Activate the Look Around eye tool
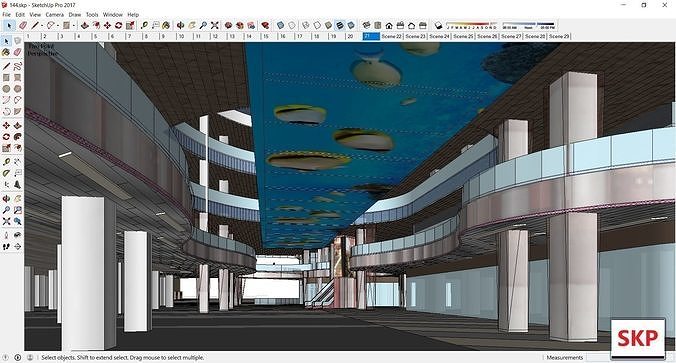The width and height of the screenshot is (676, 363). (x=17, y=235)
